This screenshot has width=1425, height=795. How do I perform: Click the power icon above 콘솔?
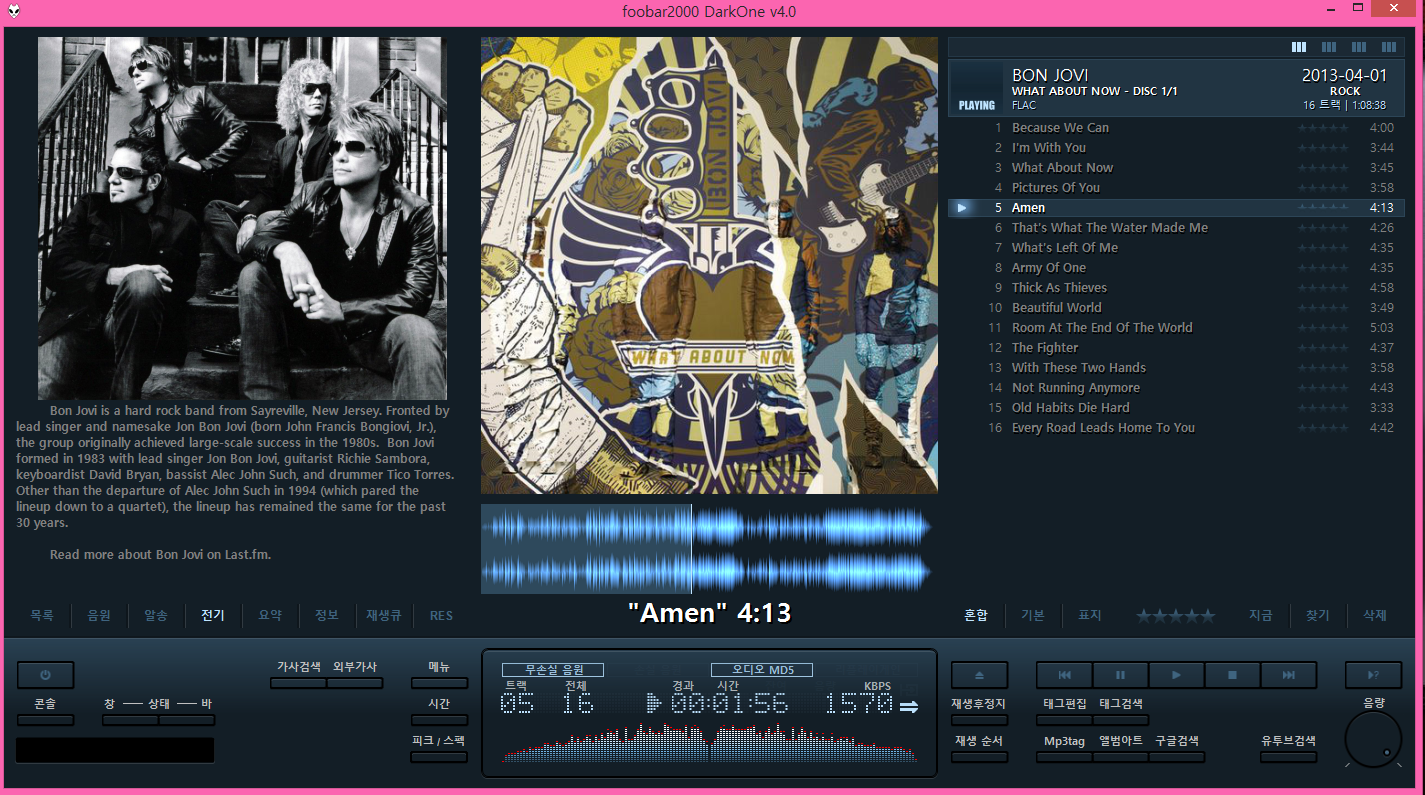pos(45,675)
